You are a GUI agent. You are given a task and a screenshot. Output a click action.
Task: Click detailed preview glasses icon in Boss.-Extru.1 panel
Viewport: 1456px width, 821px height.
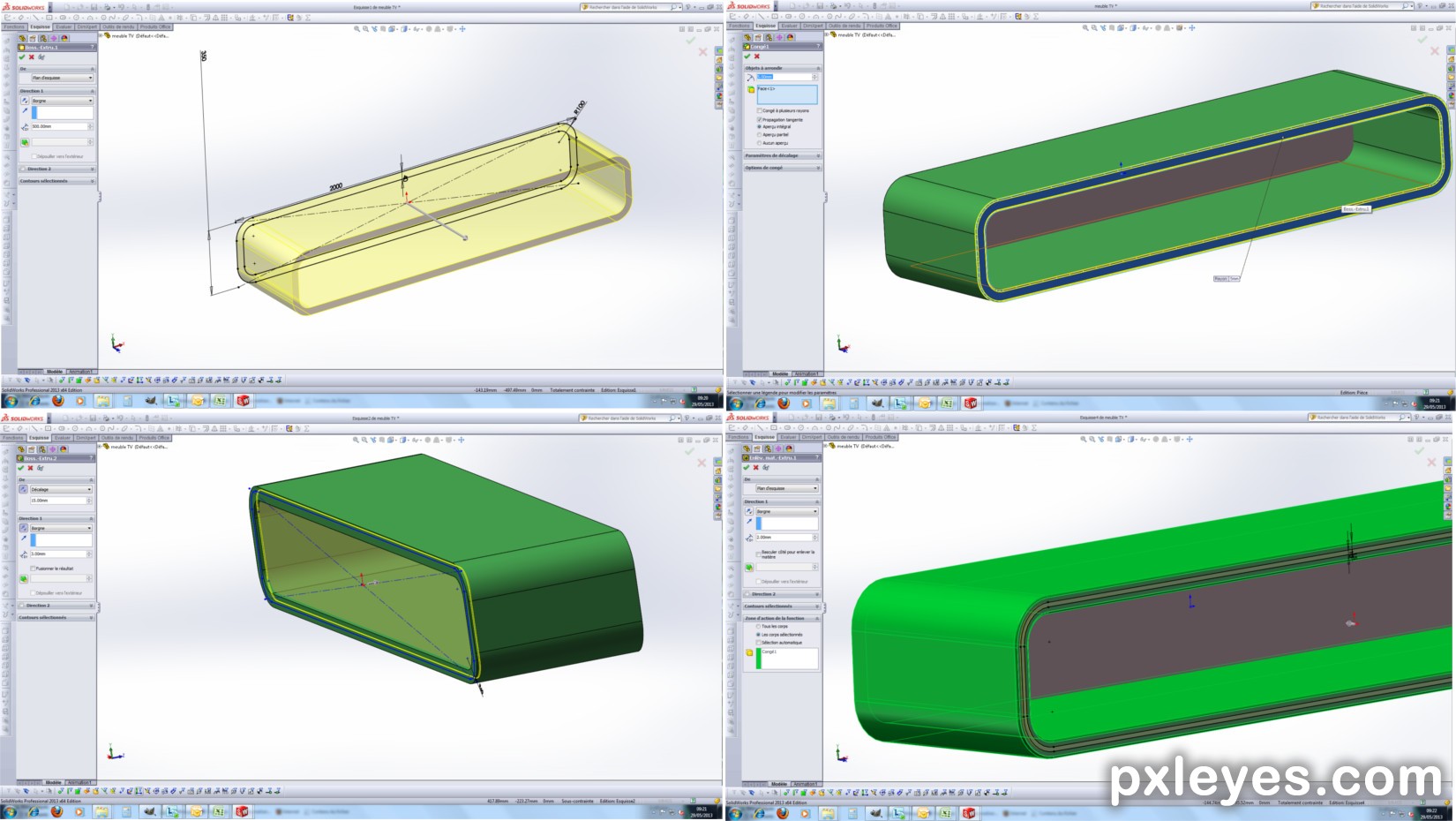(41, 56)
